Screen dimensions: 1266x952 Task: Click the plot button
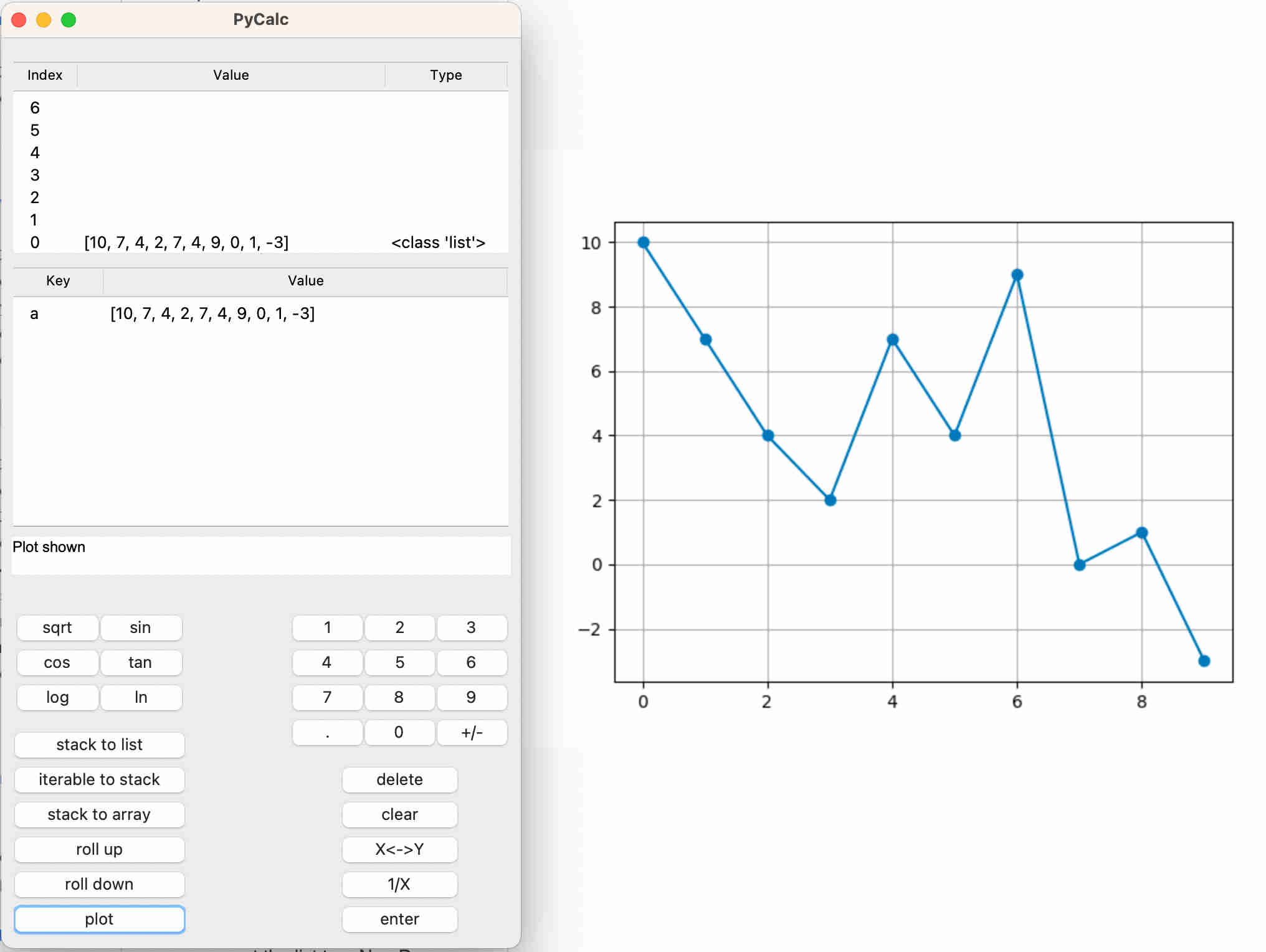[100, 919]
